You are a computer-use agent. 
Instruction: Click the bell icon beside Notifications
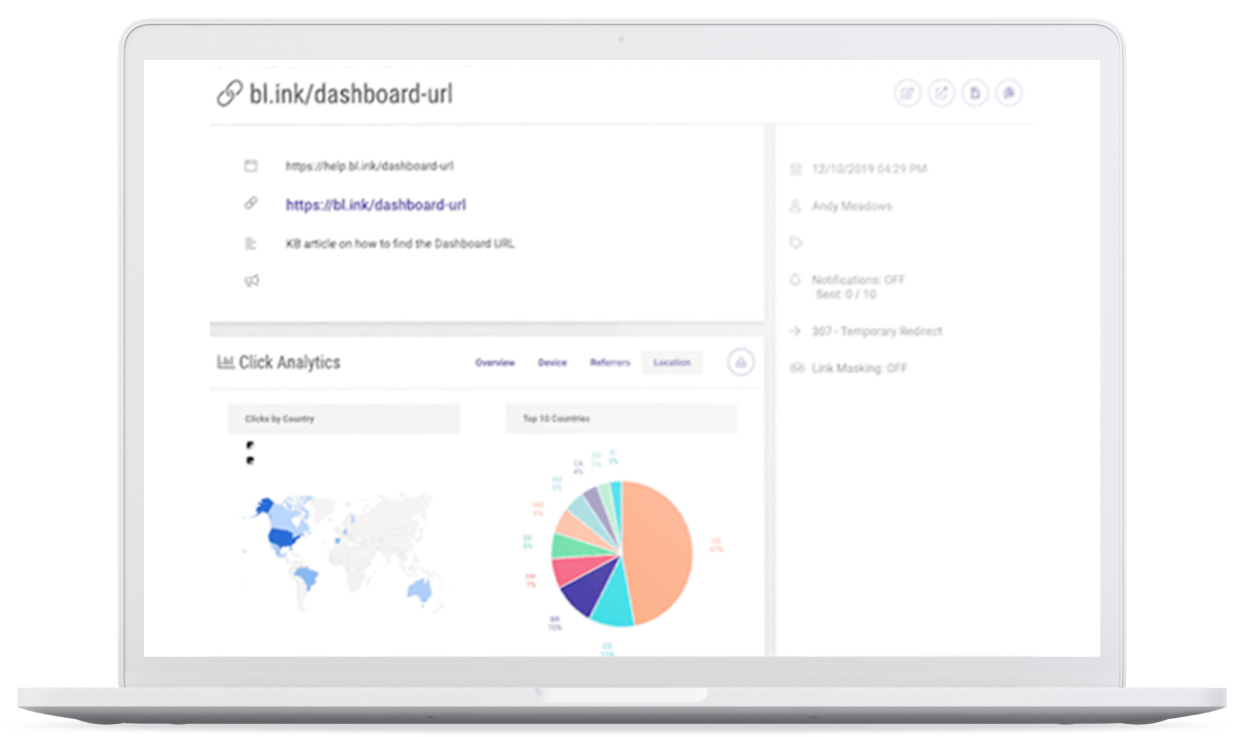point(796,280)
